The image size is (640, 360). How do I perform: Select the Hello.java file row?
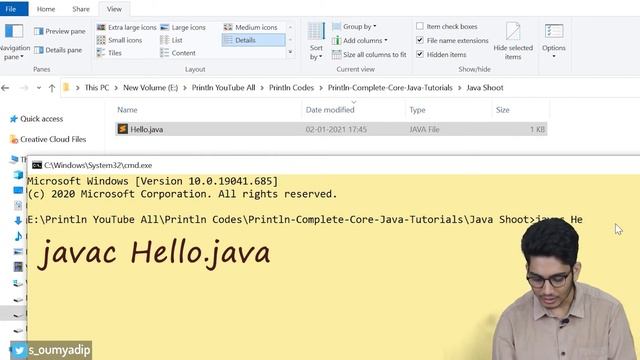(331, 129)
